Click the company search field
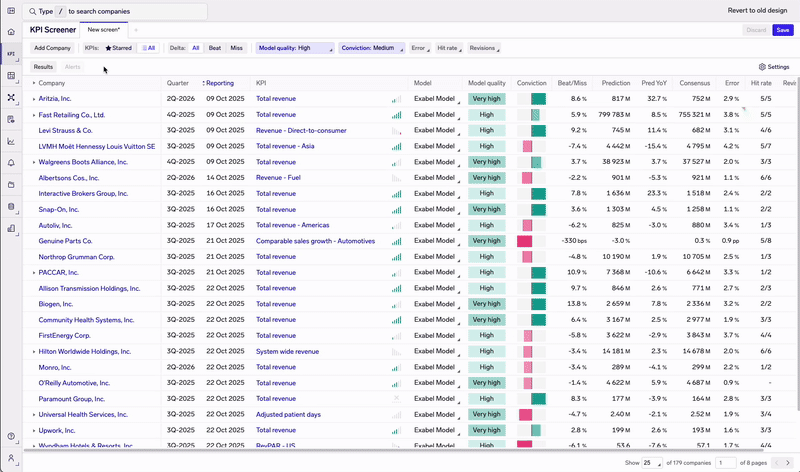Screen dimensions: 800x472 115,11
